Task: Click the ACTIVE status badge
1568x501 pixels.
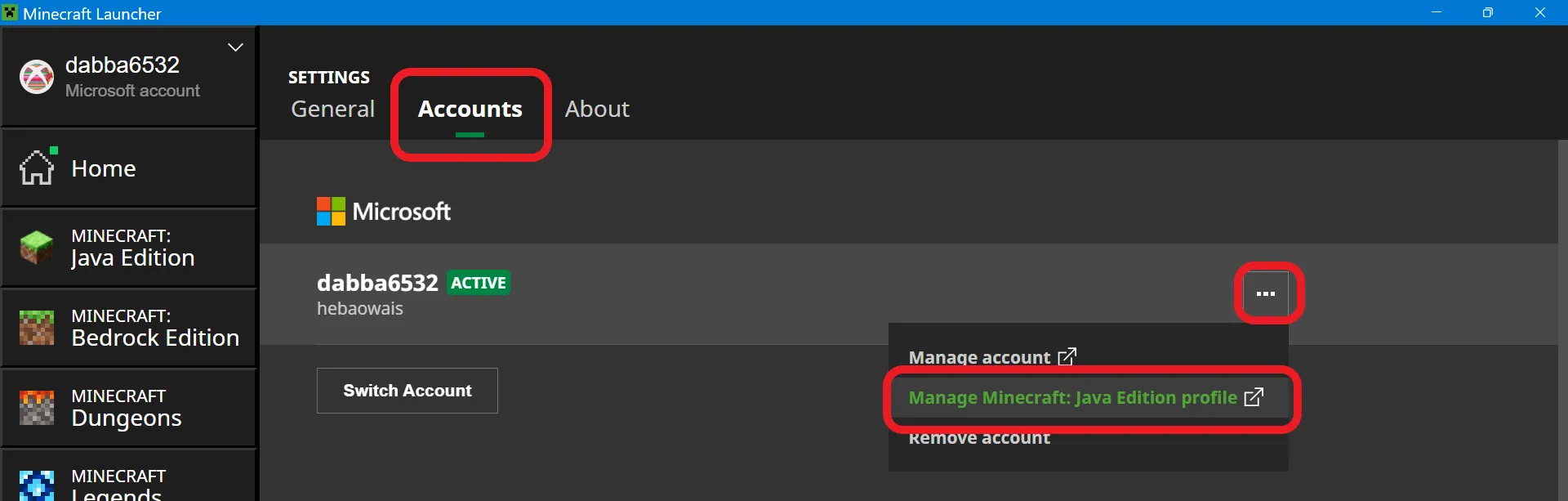Action: [479, 283]
